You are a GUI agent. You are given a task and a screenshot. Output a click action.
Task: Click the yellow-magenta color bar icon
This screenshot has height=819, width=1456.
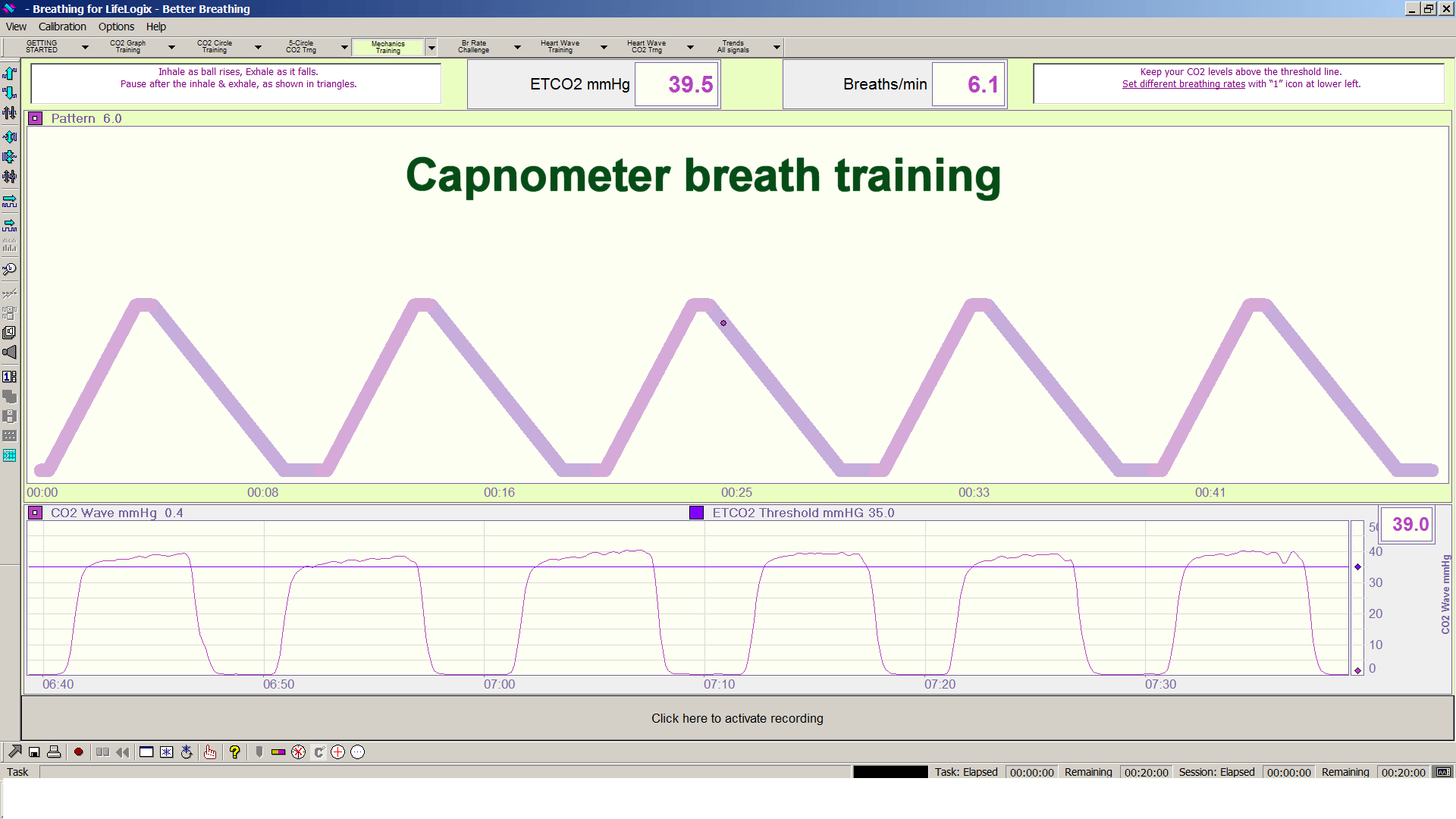click(x=278, y=752)
